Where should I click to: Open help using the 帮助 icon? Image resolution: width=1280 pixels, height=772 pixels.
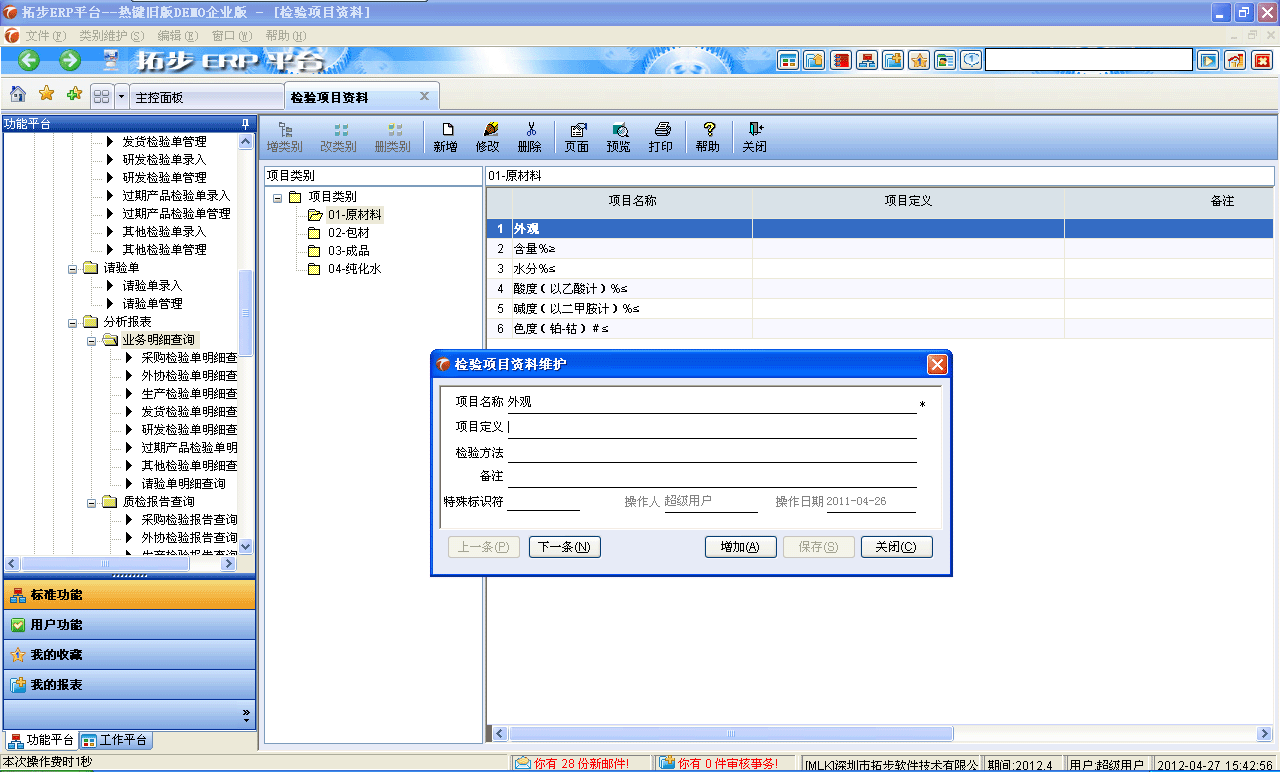pos(708,136)
